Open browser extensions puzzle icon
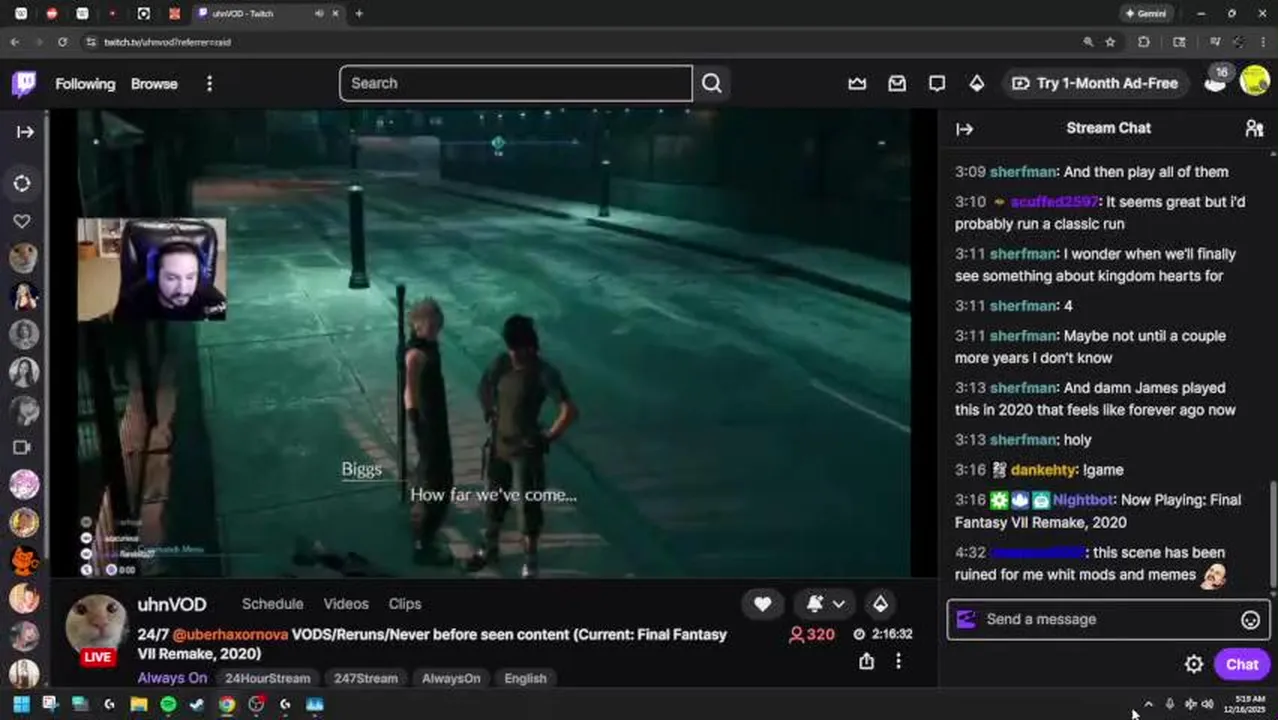The width and height of the screenshot is (1278, 720). [x=1144, y=42]
